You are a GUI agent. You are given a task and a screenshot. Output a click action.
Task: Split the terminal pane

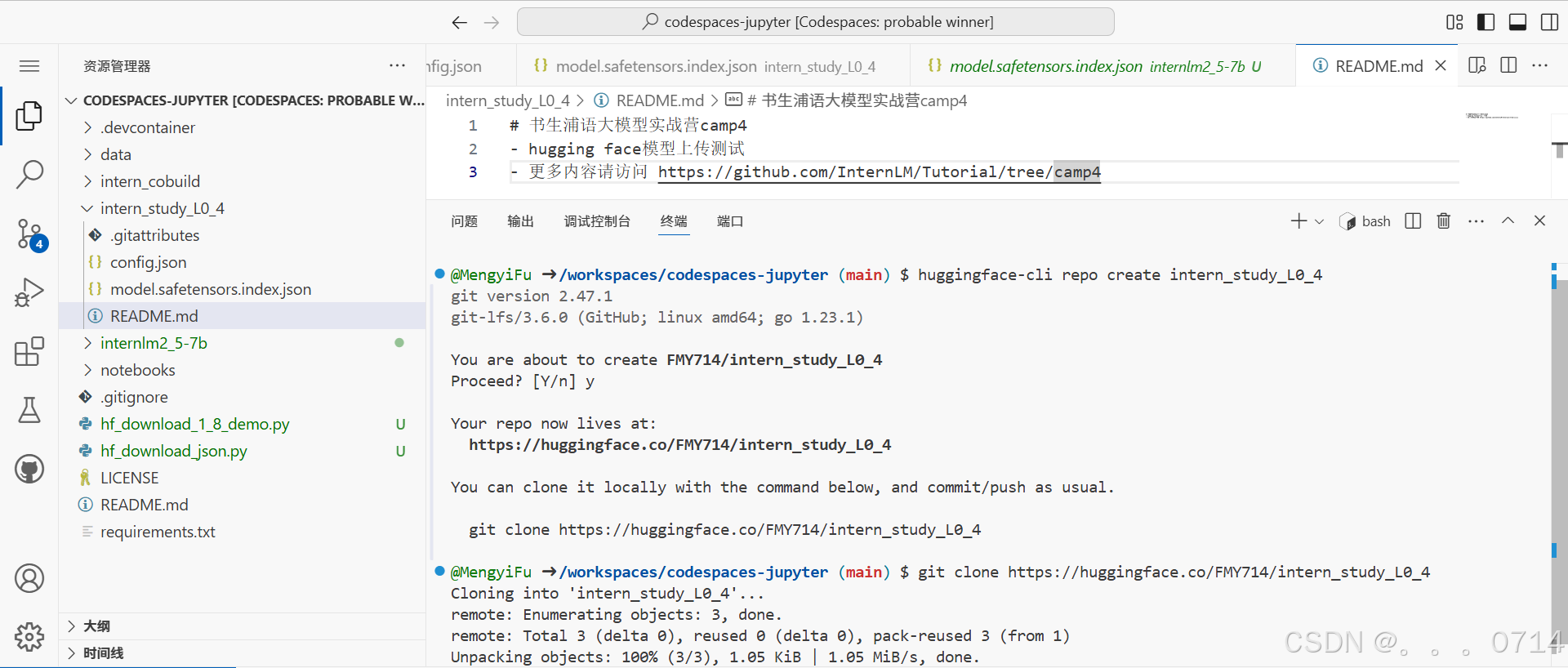(1413, 221)
